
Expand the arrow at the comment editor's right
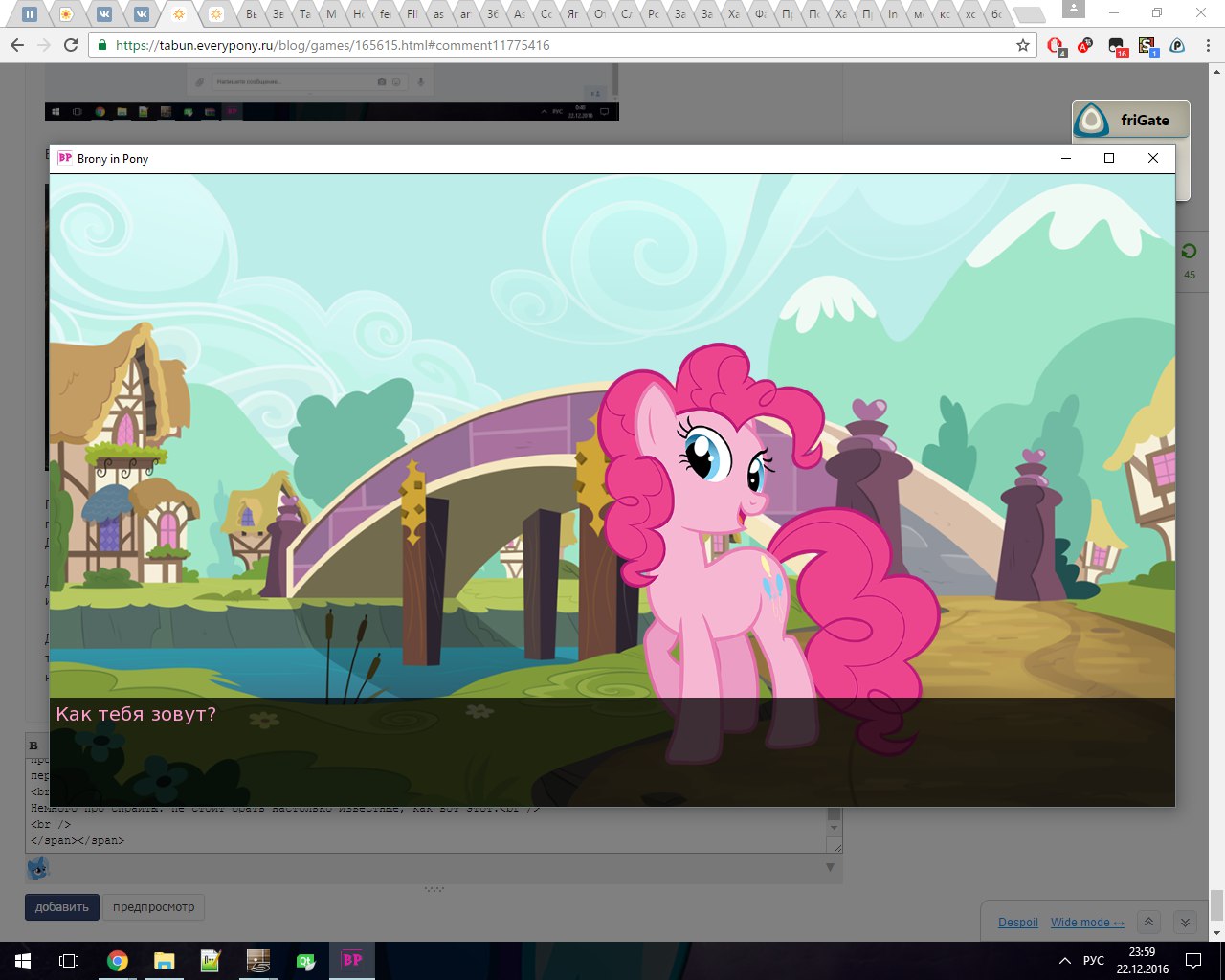[830, 868]
